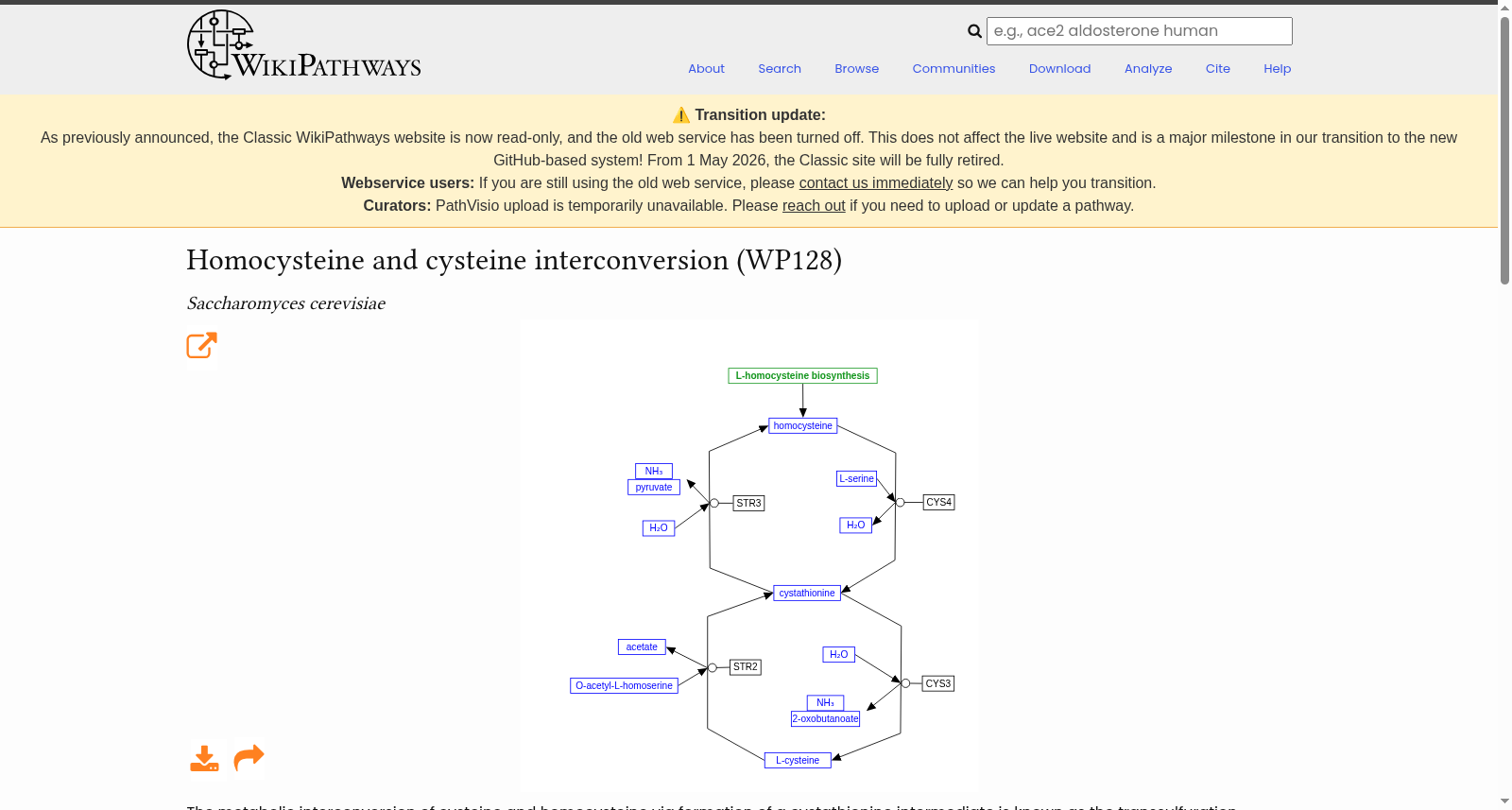Select the acetate node

642,647
